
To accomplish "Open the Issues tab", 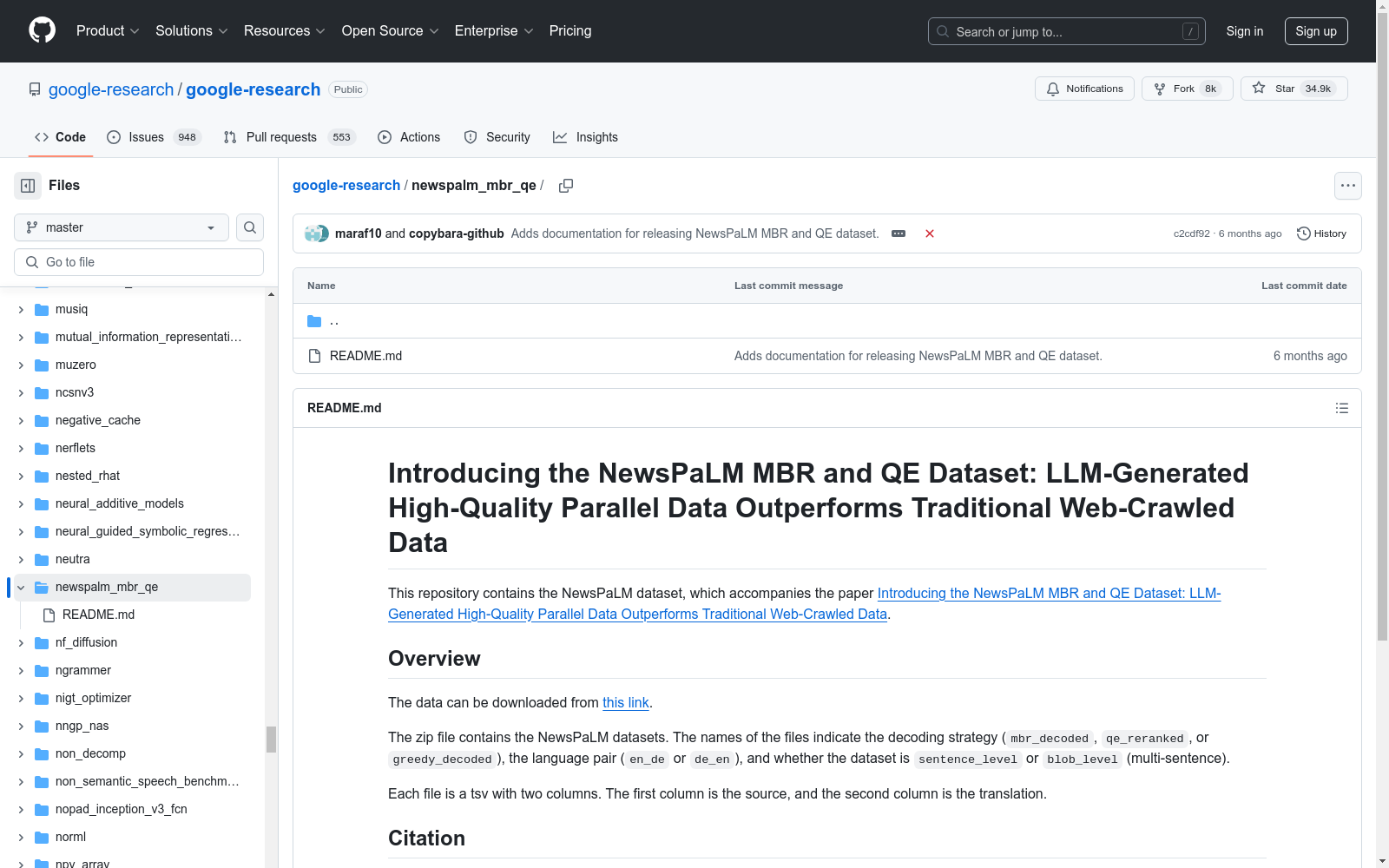I will coord(154,137).
